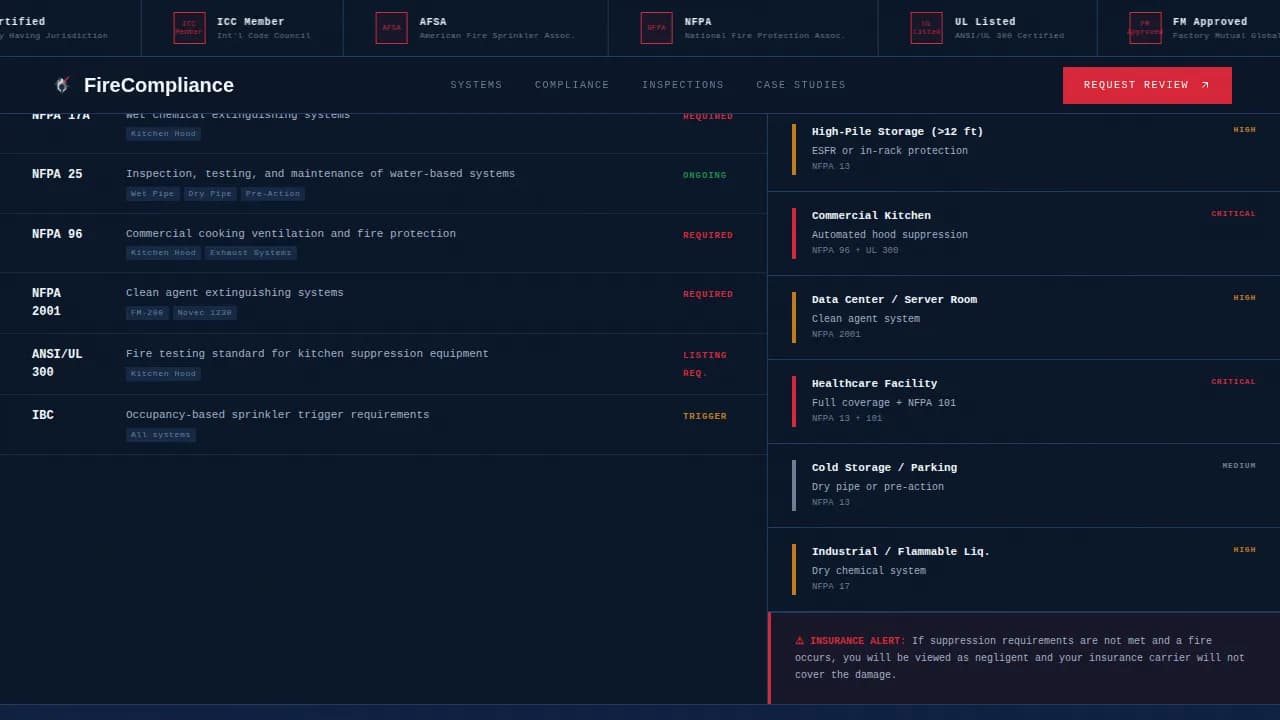Viewport: 1280px width, 720px height.
Task: Open the Systems nav menu item
Action: pyautogui.click(x=476, y=85)
